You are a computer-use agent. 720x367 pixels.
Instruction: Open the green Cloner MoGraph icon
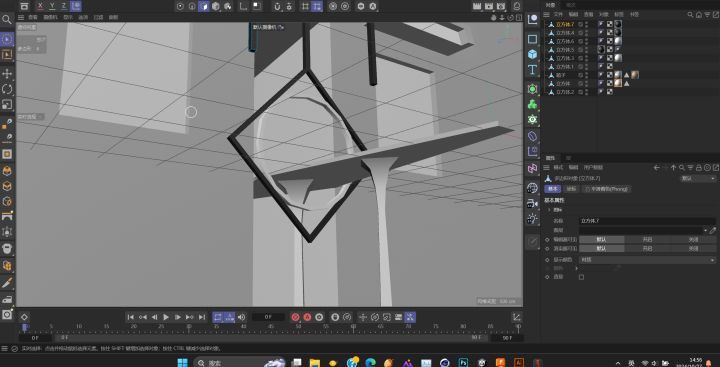pos(532,104)
